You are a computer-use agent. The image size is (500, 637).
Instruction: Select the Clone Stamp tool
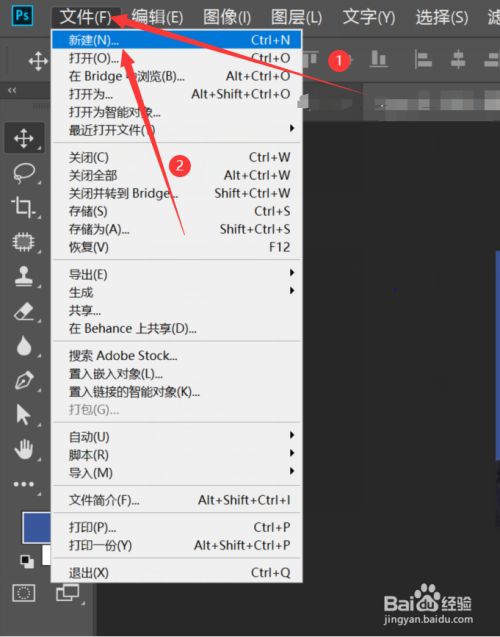[24, 276]
